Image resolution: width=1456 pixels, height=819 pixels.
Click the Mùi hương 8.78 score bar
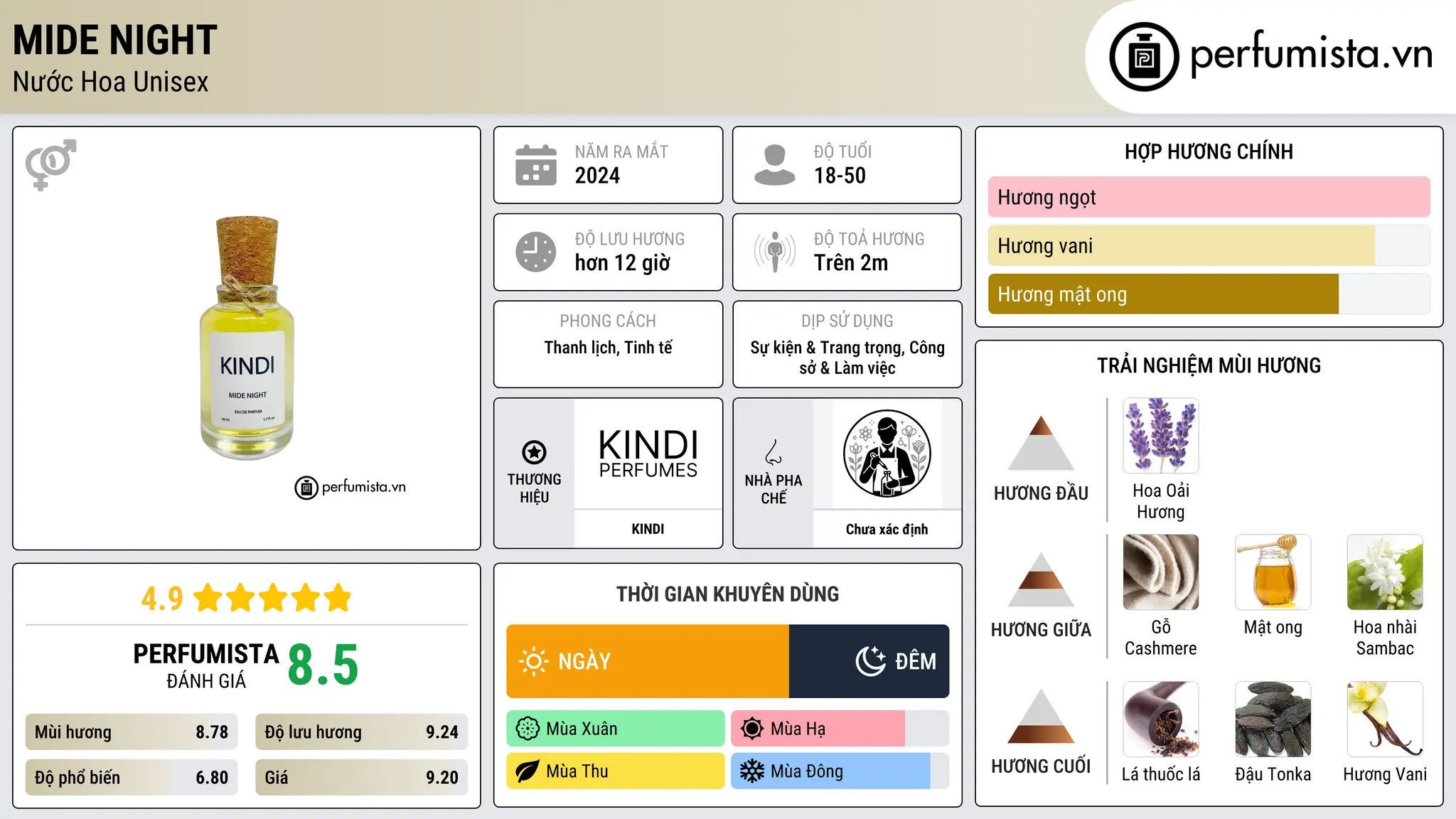coord(132,732)
